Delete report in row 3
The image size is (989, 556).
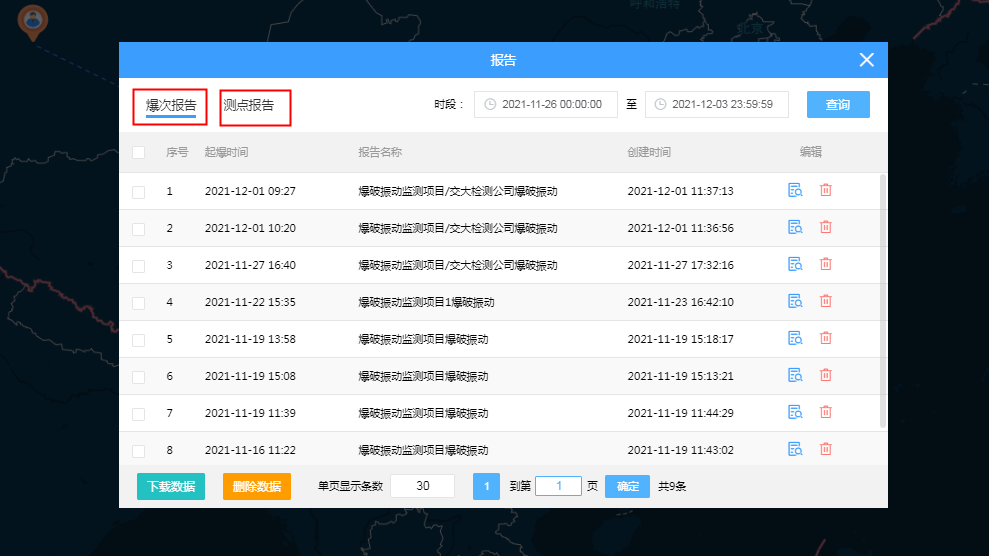pyautogui.click(x=826, y=264)
